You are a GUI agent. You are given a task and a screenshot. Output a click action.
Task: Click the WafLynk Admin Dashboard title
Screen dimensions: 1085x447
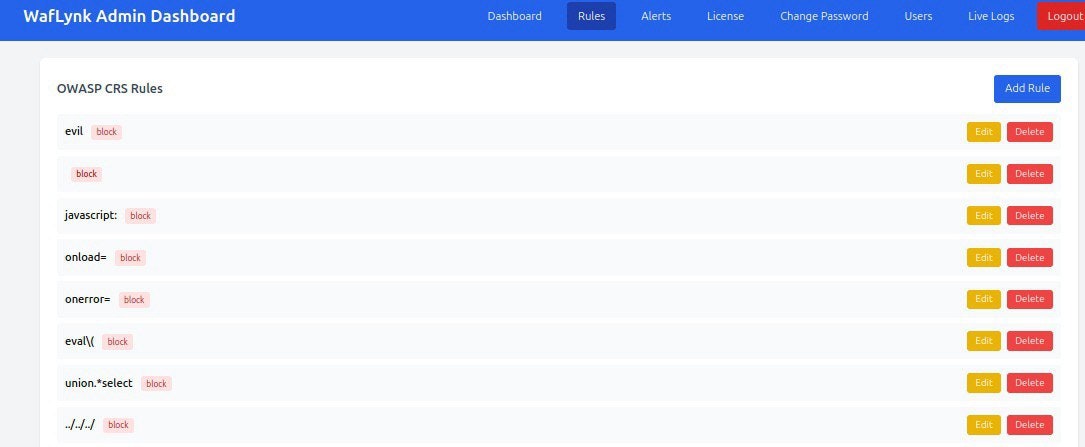point(129,16)
